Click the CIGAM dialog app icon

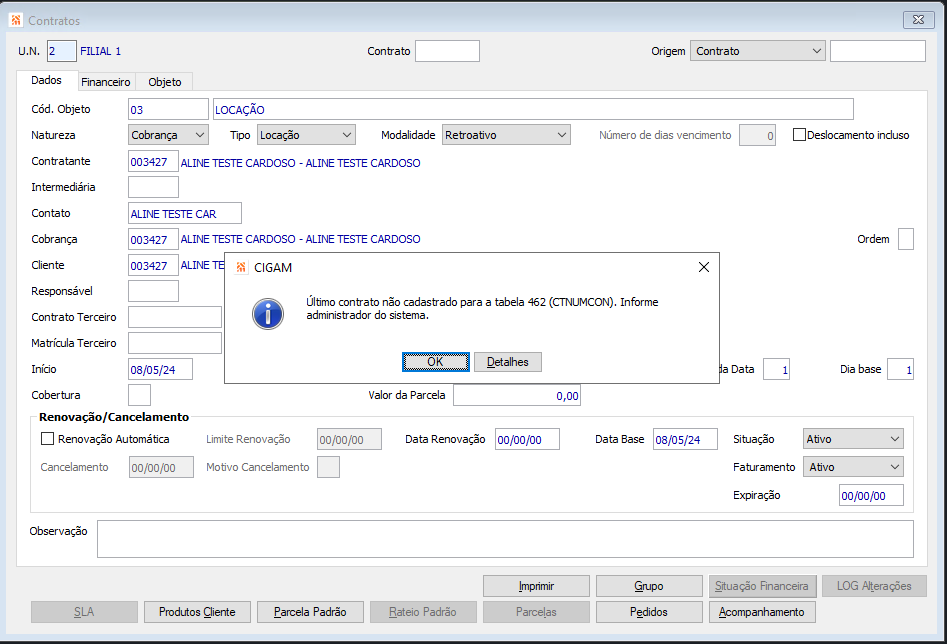pos(241,268)
